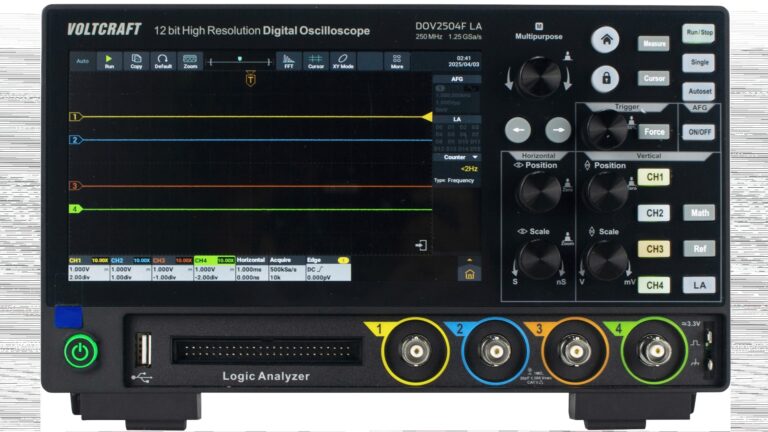The width and height of the screenshot is (768, 432).
Task: Push the Multipurpose knob
Action: 539,77
